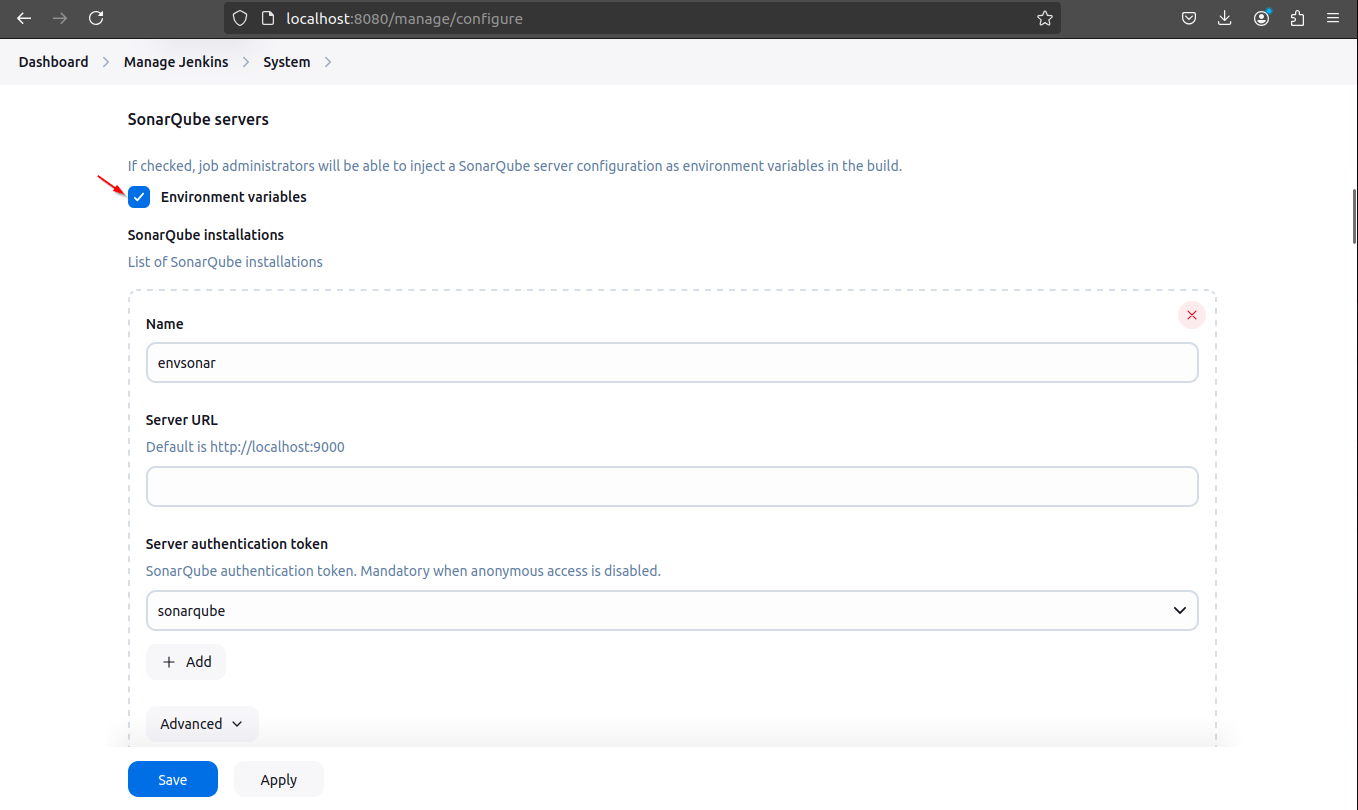
Task: Uncheck the Environment variables checkbox
Action: [x=139, y=197]
